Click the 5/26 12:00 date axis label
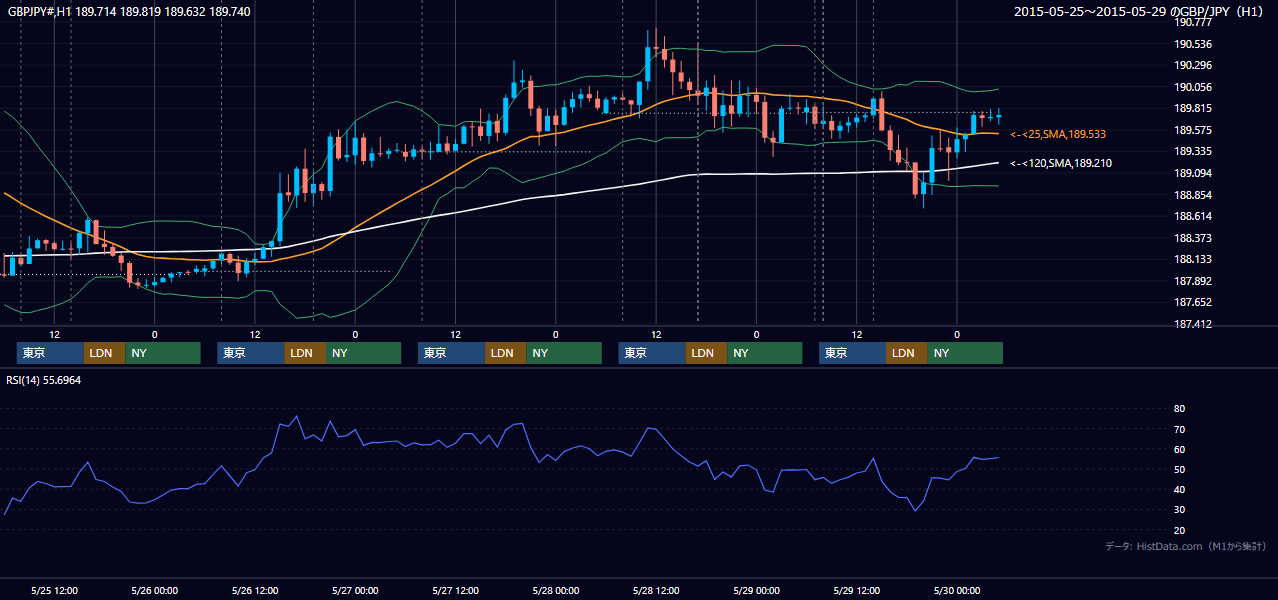Viewport: 1278px width, 600px height. (254, 591)
